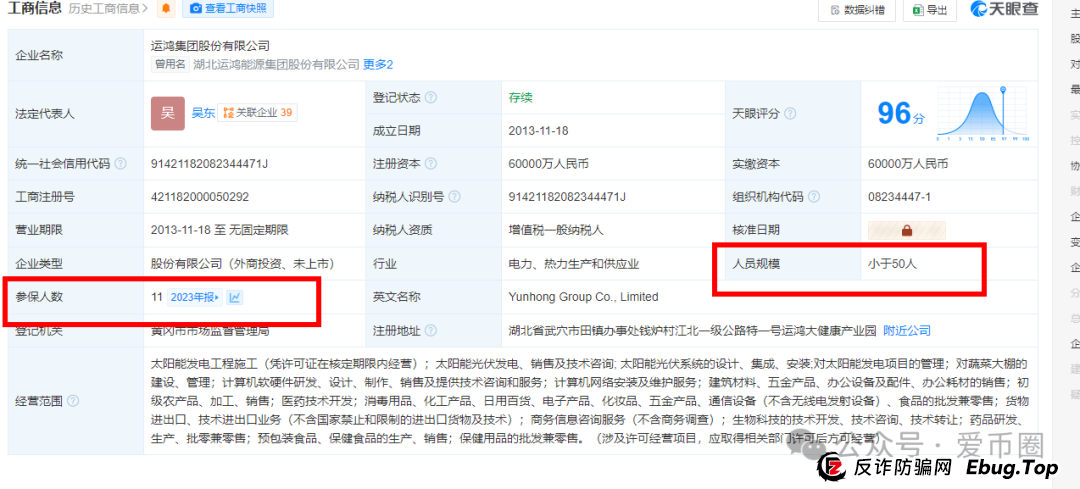Click former name 湖北运鸿能源集团股份有限公司

tap(276, 65)
